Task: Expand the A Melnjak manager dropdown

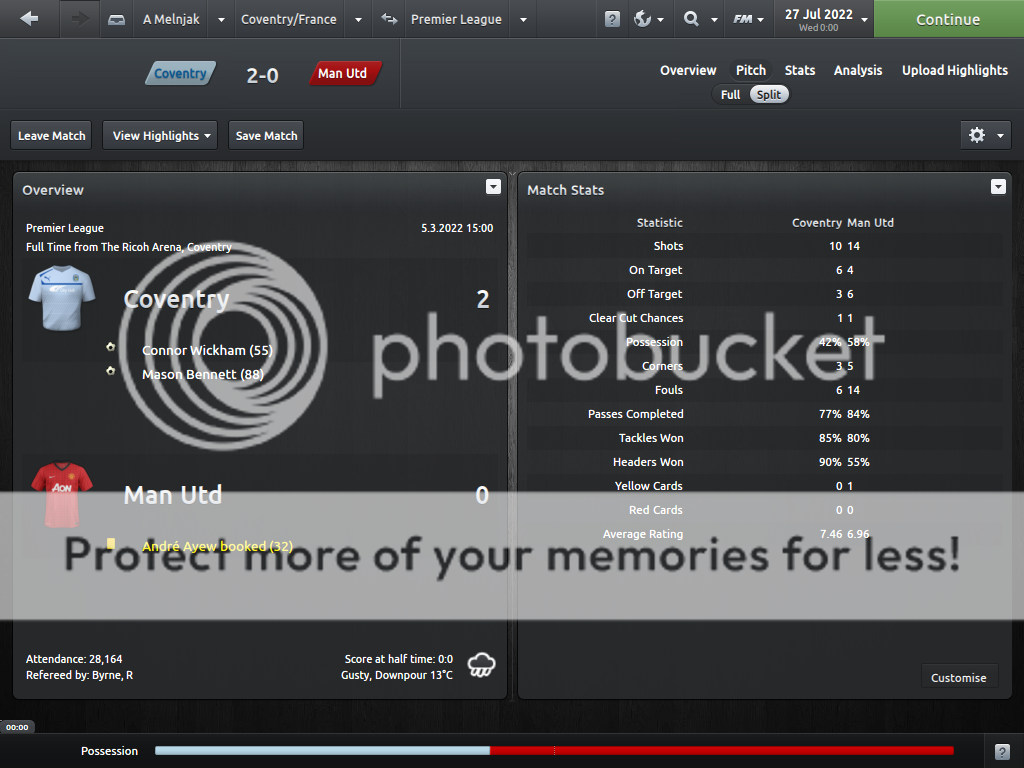Action: click(x=221, y=19)
